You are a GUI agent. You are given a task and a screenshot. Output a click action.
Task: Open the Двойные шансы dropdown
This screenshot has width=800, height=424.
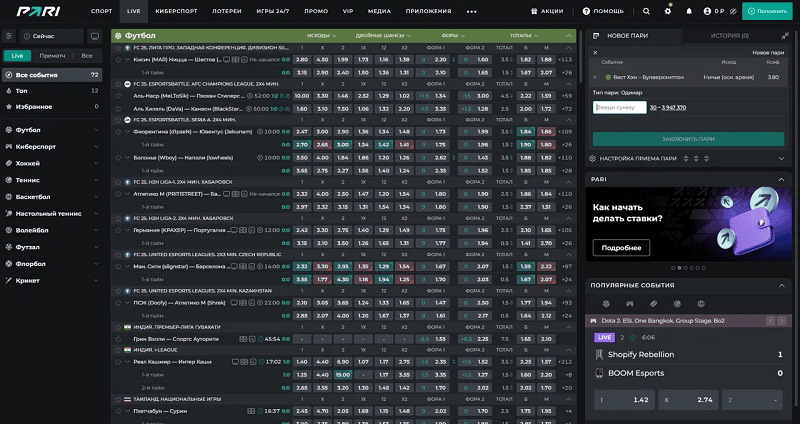[x=383, y=36]
